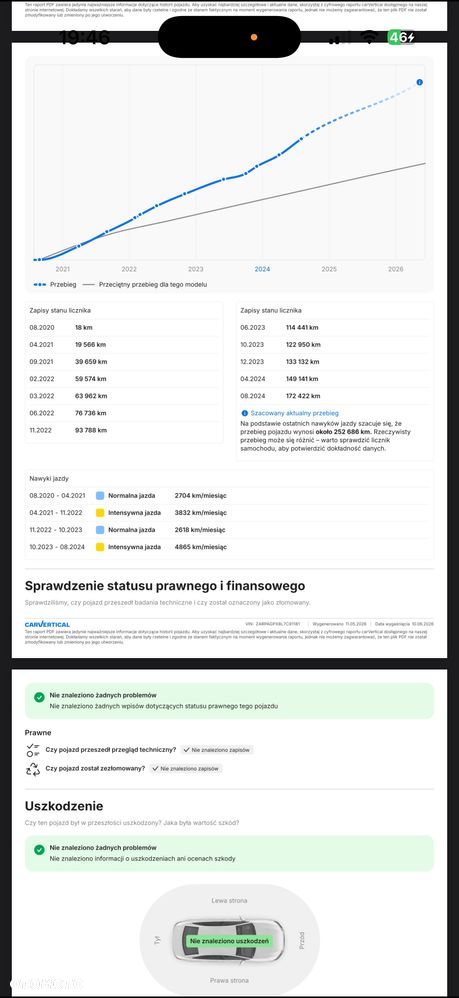The height and width of the screenshot is (998, 459).
Task: Tap the battery indicator in the status bar
Action: [x=401, y=37]
